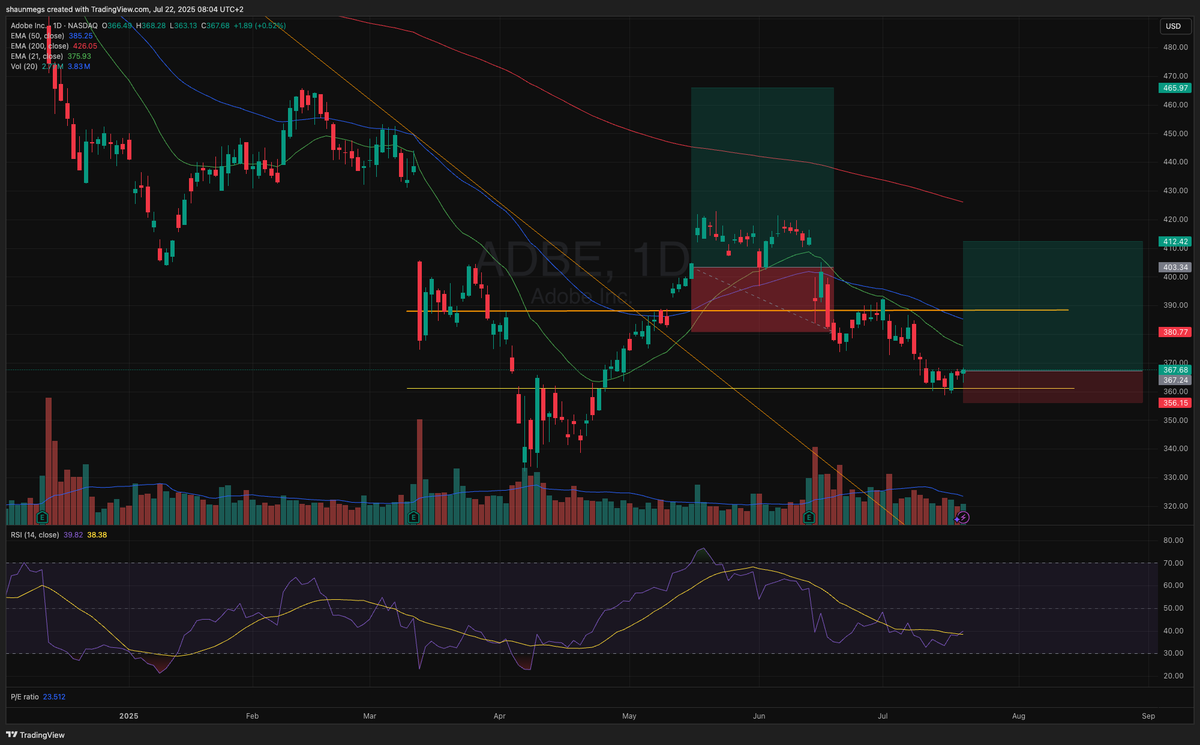Viewport: 1200px width, 745px height.
Task: Click the Jun label on time axis
Action: 759,716
